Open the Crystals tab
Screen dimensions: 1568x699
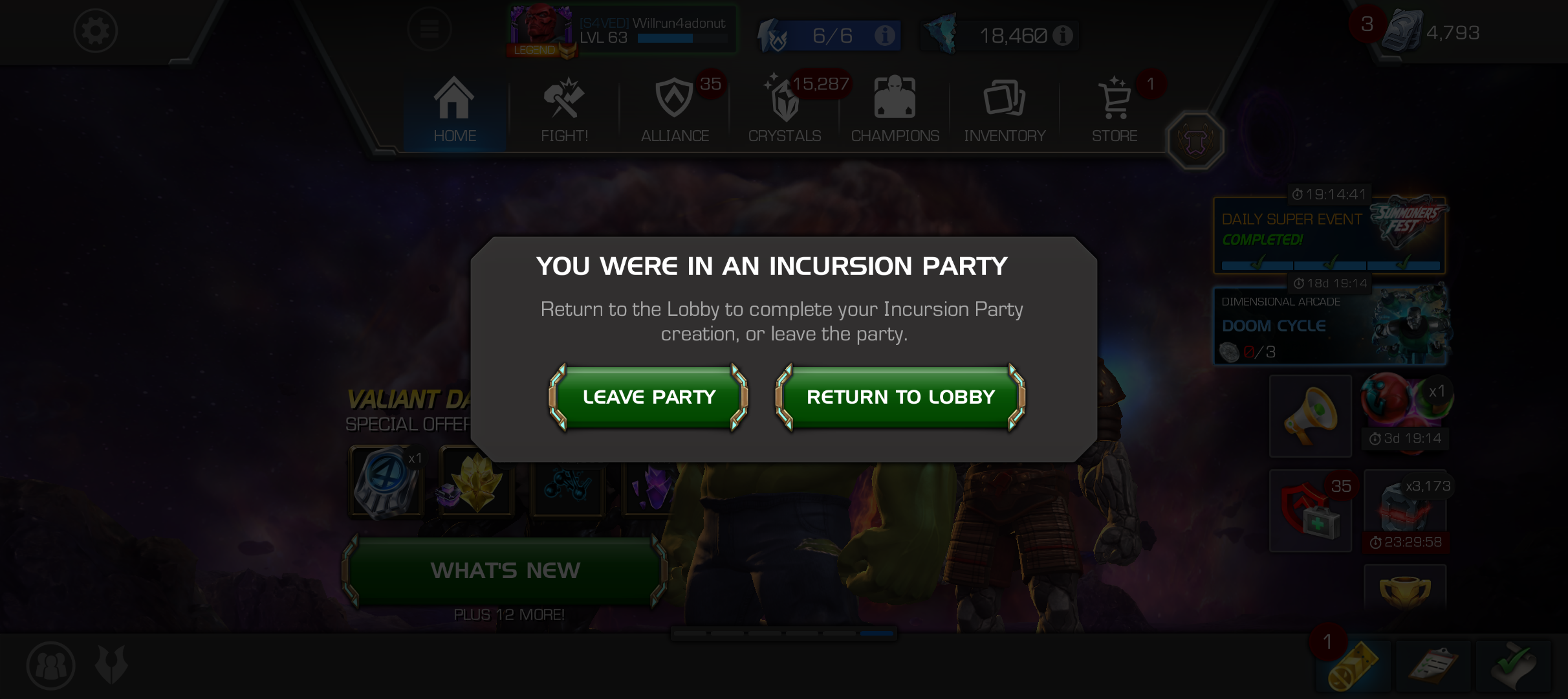(x=785, y=110)
